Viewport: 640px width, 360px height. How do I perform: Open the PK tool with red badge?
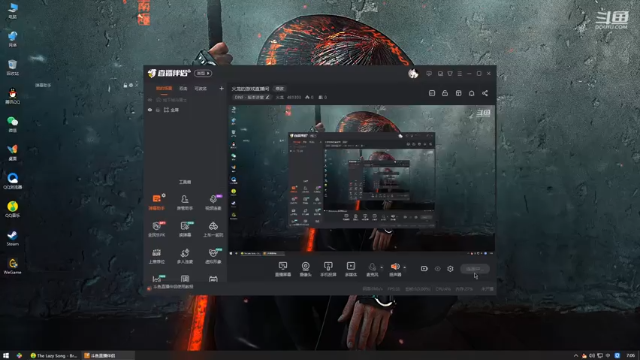pos(156,229)
